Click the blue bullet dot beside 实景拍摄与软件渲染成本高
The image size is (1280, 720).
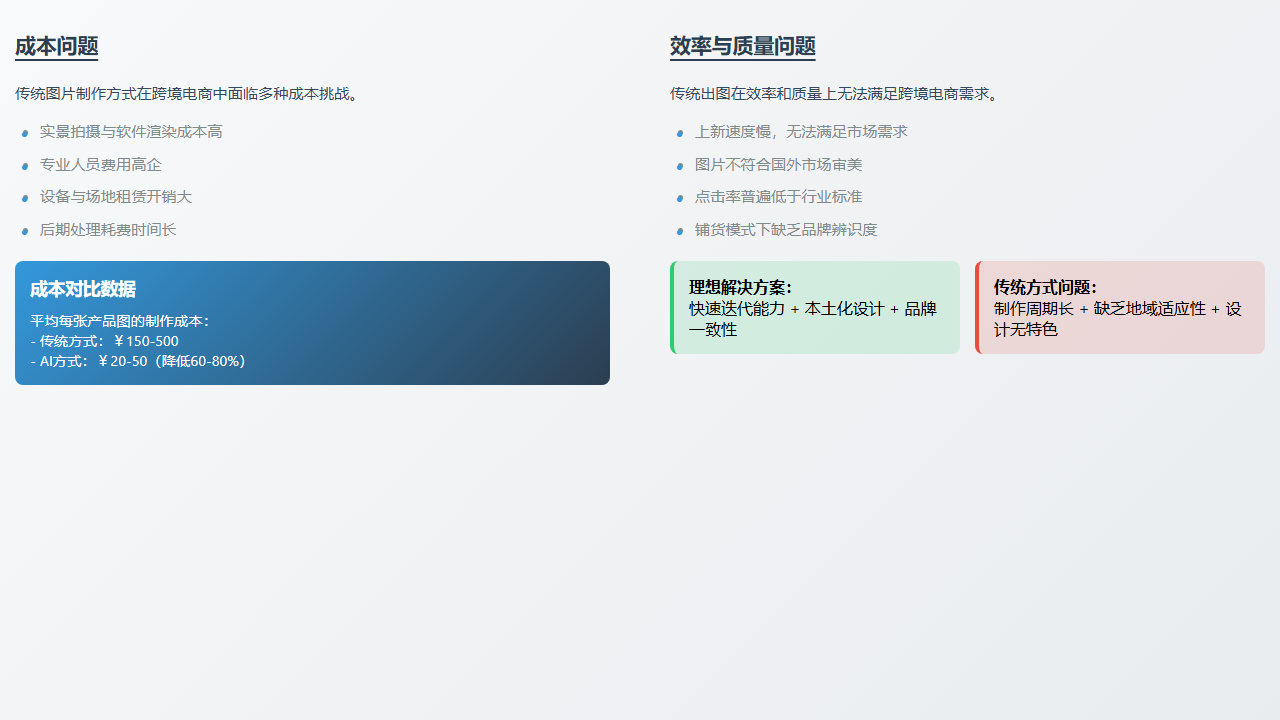25,133
